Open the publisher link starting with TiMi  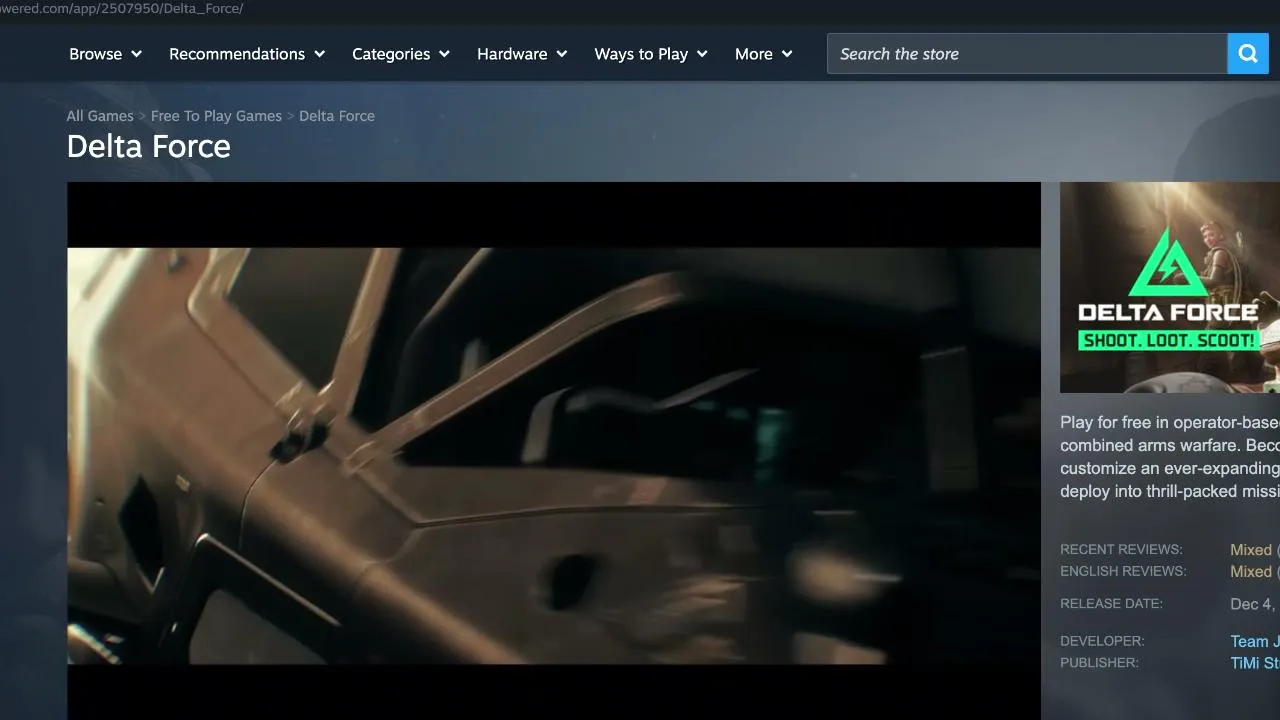1255,663
